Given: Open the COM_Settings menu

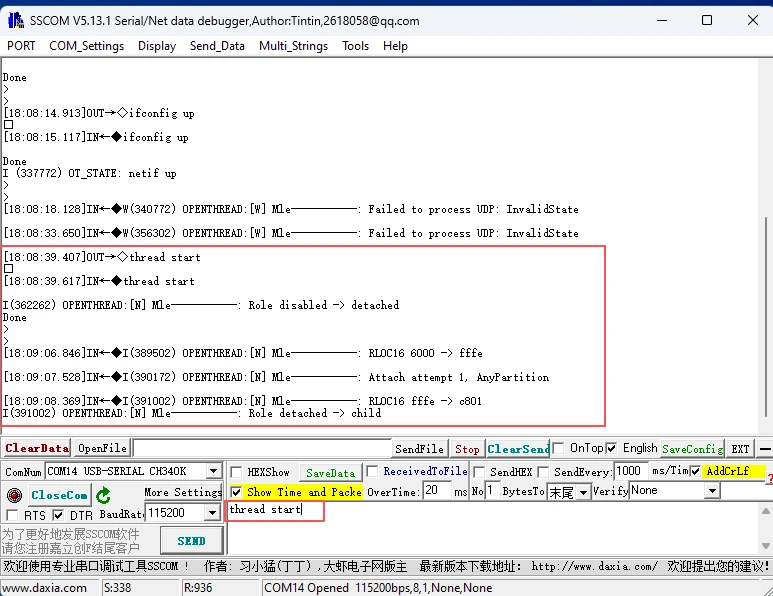Looking at the screenshot, I should (x=86, y=46).
